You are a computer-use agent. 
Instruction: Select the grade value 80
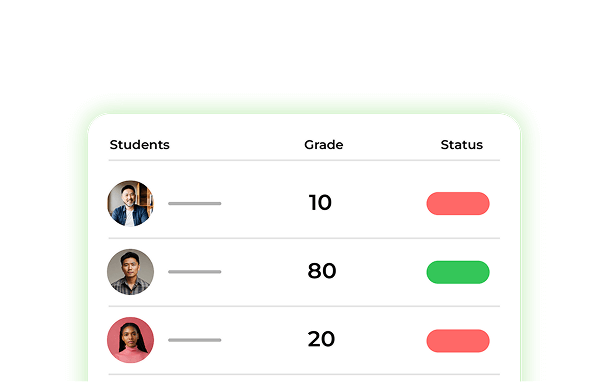322,271
